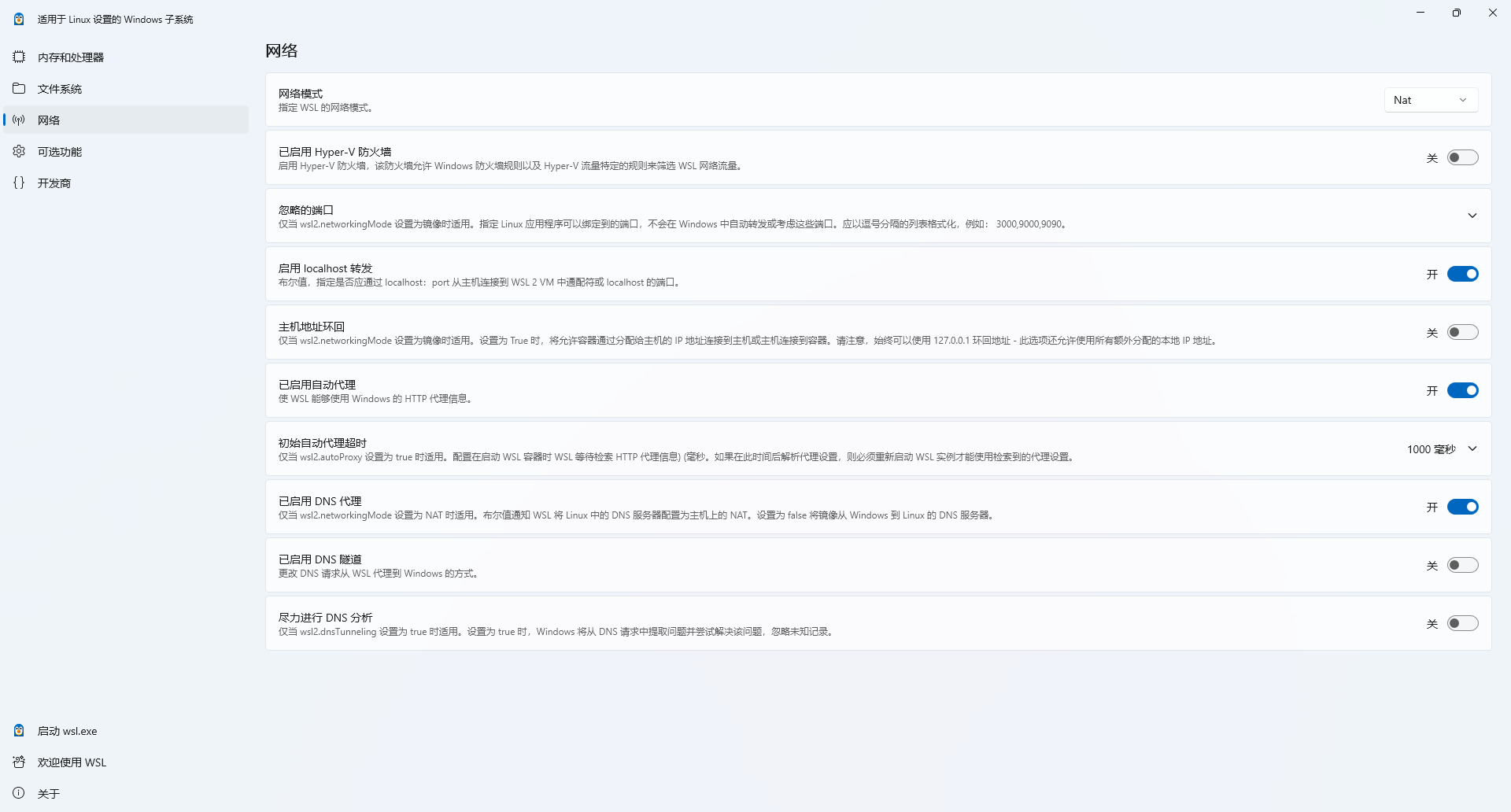Screen dimensions: 1511x812
Task: Enable the Hyper-V firewall toggle
Action: click(x=1462, y=157)
